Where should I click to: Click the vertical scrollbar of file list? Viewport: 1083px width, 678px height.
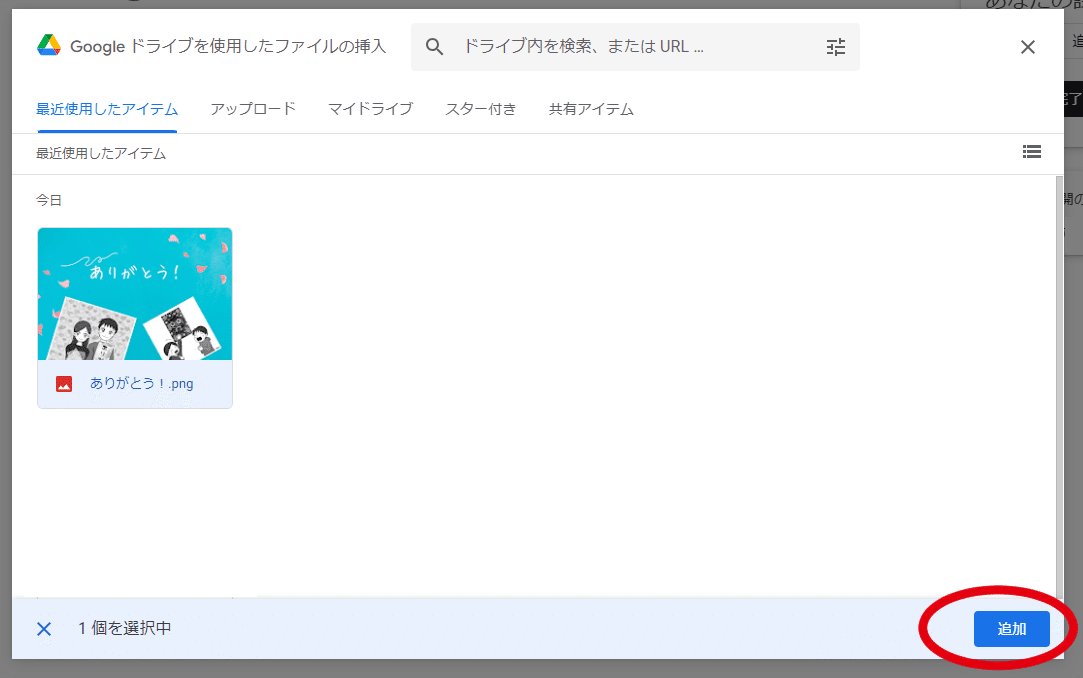coord(1060,387)
